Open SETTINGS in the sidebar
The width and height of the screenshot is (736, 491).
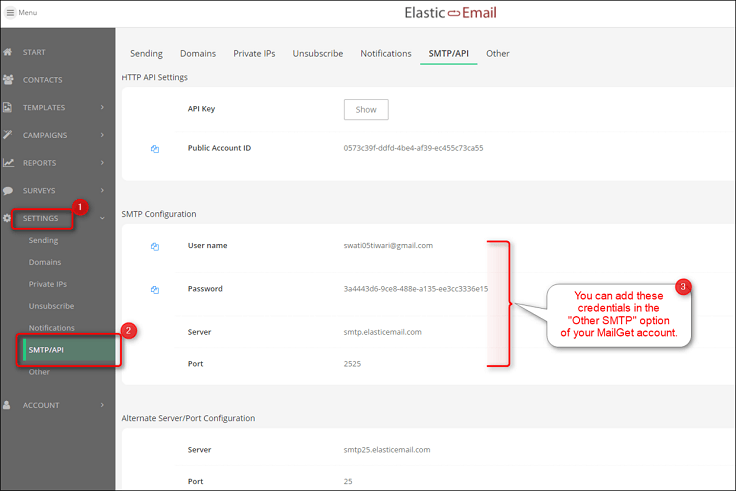(x=41, y=218)
